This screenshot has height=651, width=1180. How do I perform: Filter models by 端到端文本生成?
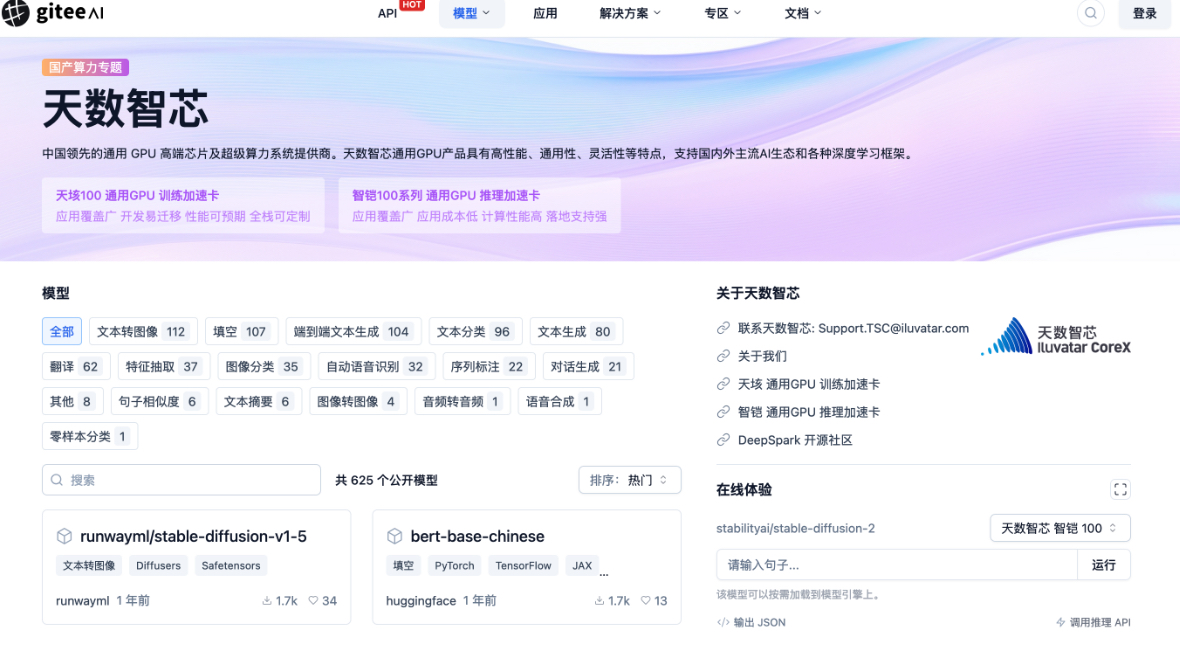353,332
